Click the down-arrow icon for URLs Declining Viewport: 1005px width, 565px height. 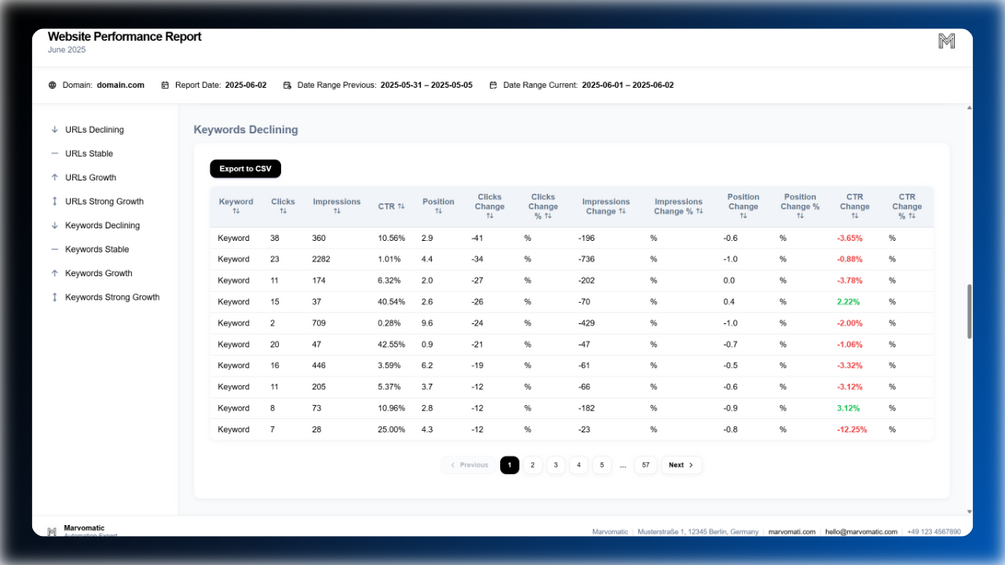tap(54, 129)
